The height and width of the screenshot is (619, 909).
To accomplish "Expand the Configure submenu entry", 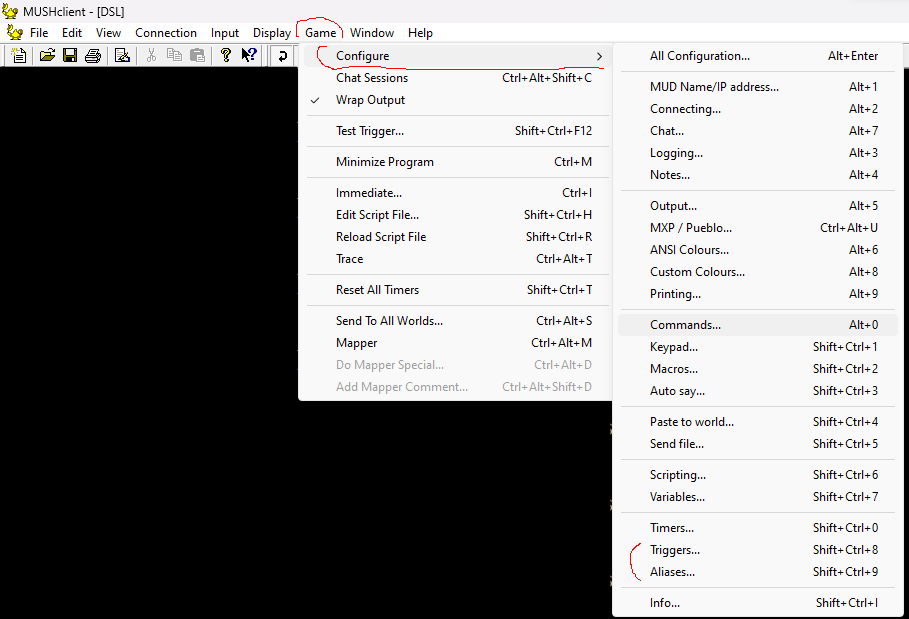I will click(x=457, y=56).
